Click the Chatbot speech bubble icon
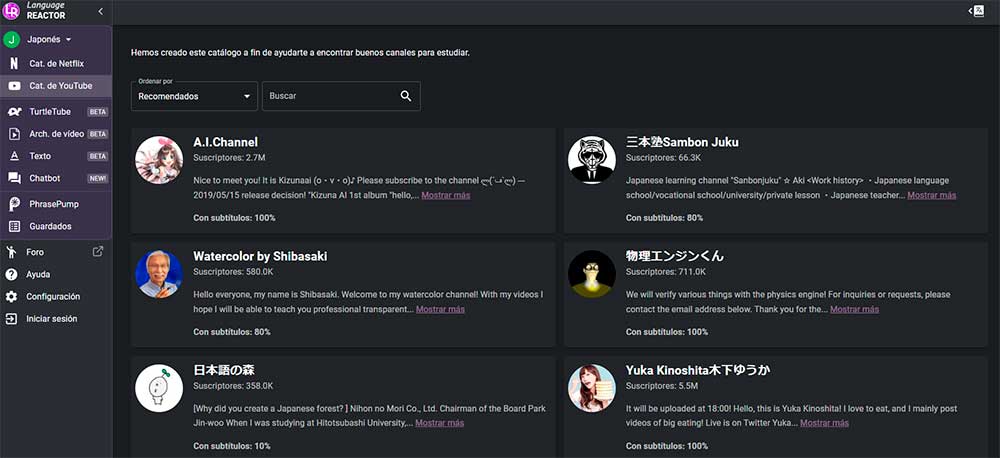The height and width of the screenshot is (458, 1000). [14, 179]
